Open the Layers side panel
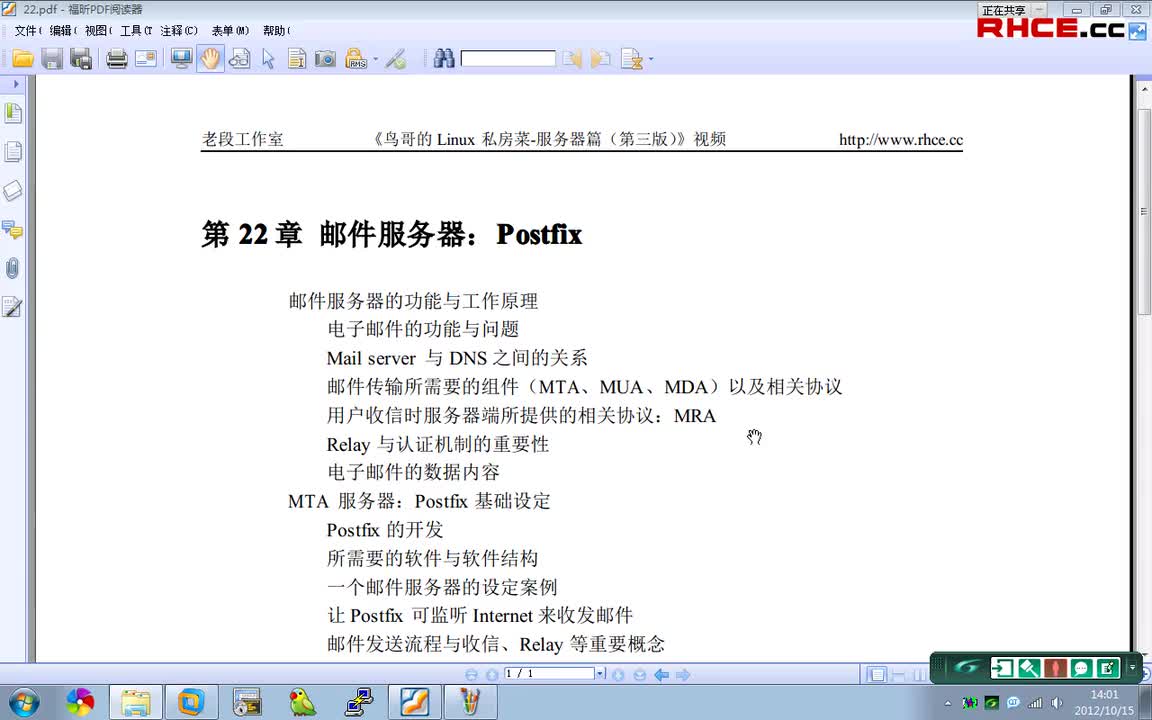Screen dimensions: 1152x720 coord(12,190)
